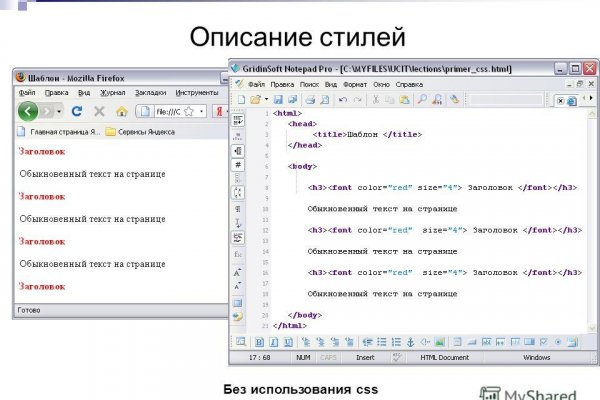Toggle the Insert mode indicator in status bar
Screen dimensions: 600x400
pos(365,357)
